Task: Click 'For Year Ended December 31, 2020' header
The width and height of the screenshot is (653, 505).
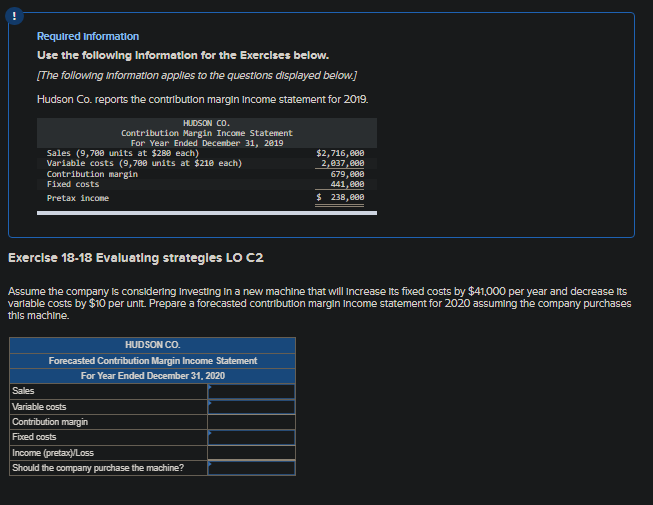Action: click(153, 376)
